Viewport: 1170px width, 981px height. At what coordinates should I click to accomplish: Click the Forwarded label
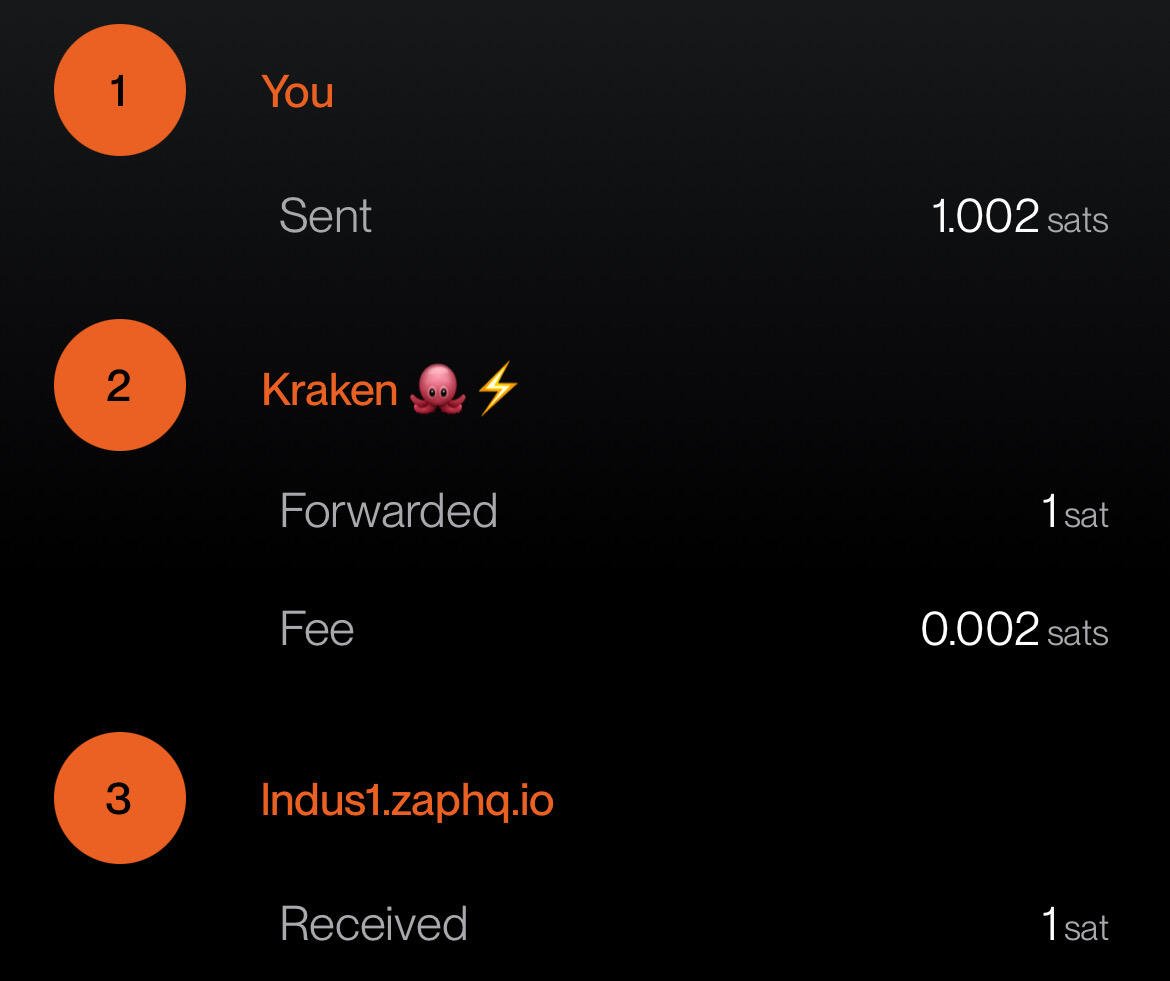389,511
